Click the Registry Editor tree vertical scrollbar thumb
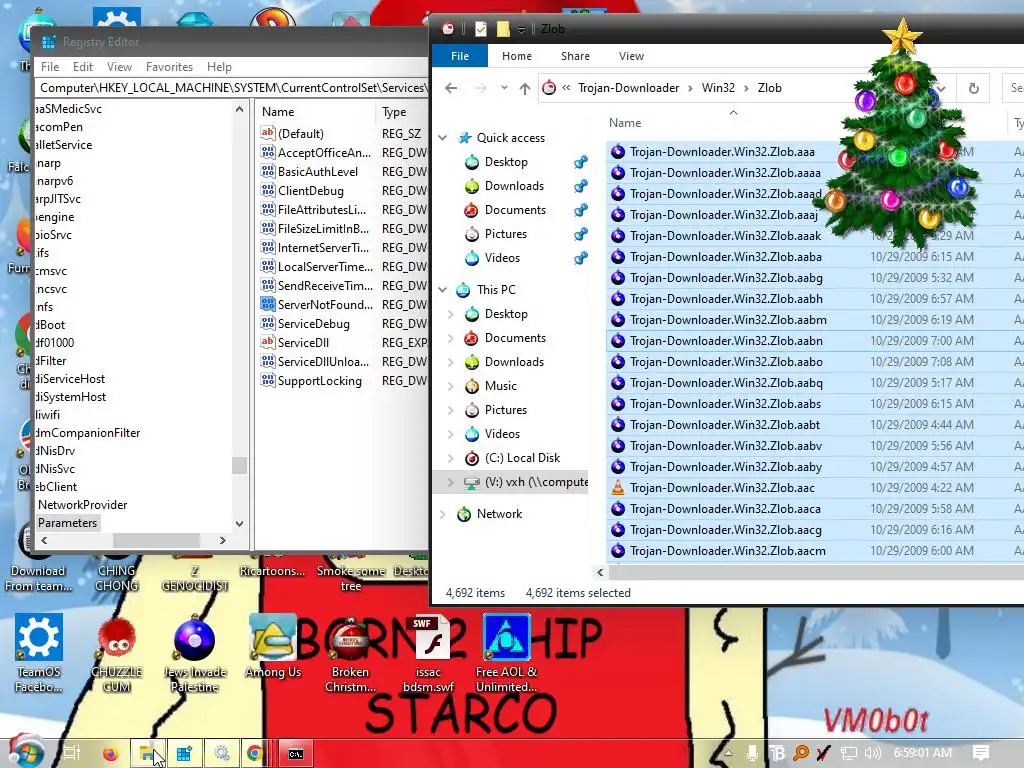Image resolution: width=1024 pixels, height=768 pixels. coord(239,465)
